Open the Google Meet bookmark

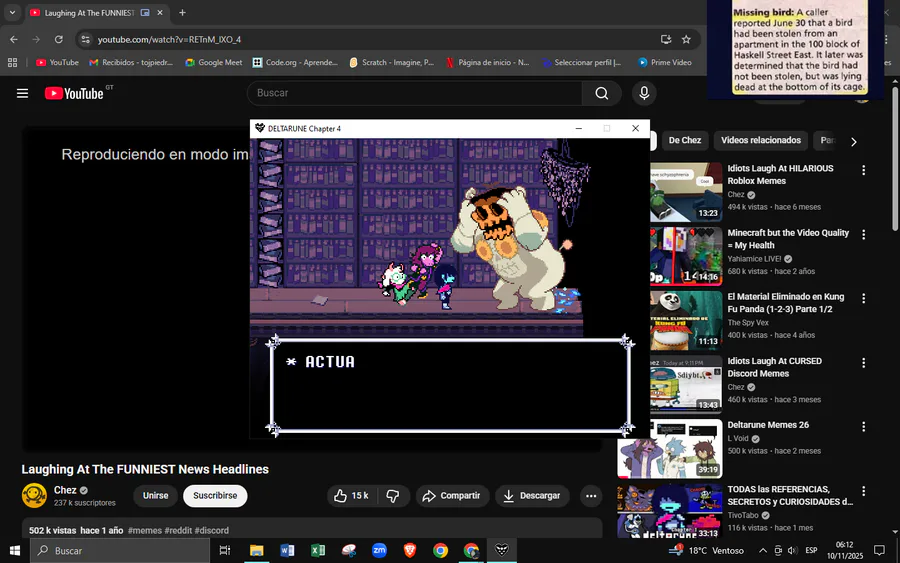click(x=214, y=63)
